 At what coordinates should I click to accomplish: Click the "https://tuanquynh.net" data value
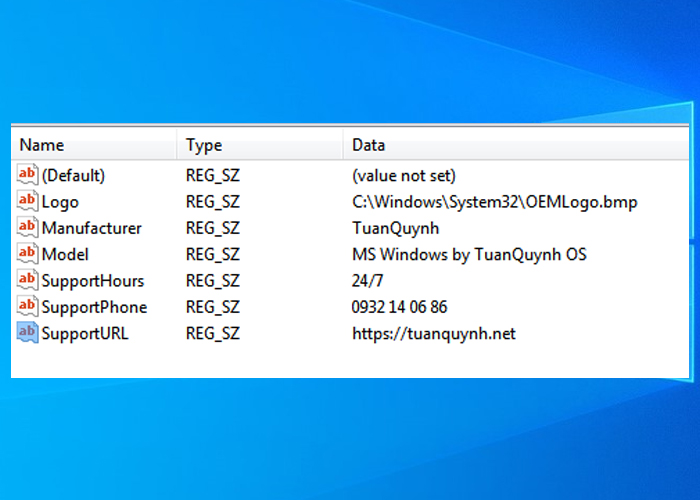click(x=433, y=334)
